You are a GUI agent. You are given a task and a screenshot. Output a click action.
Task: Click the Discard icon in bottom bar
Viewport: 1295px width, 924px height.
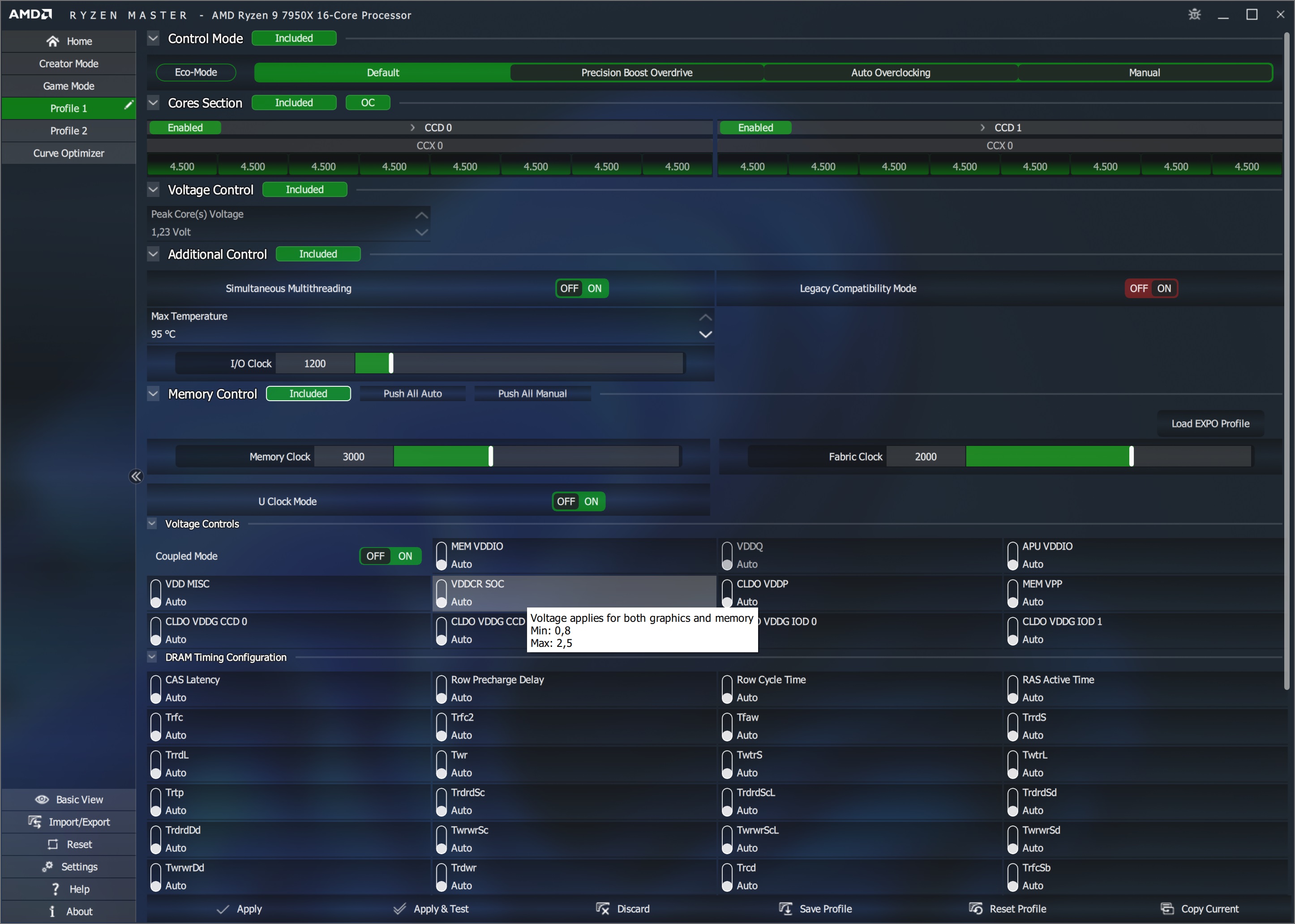pos(603,909)
